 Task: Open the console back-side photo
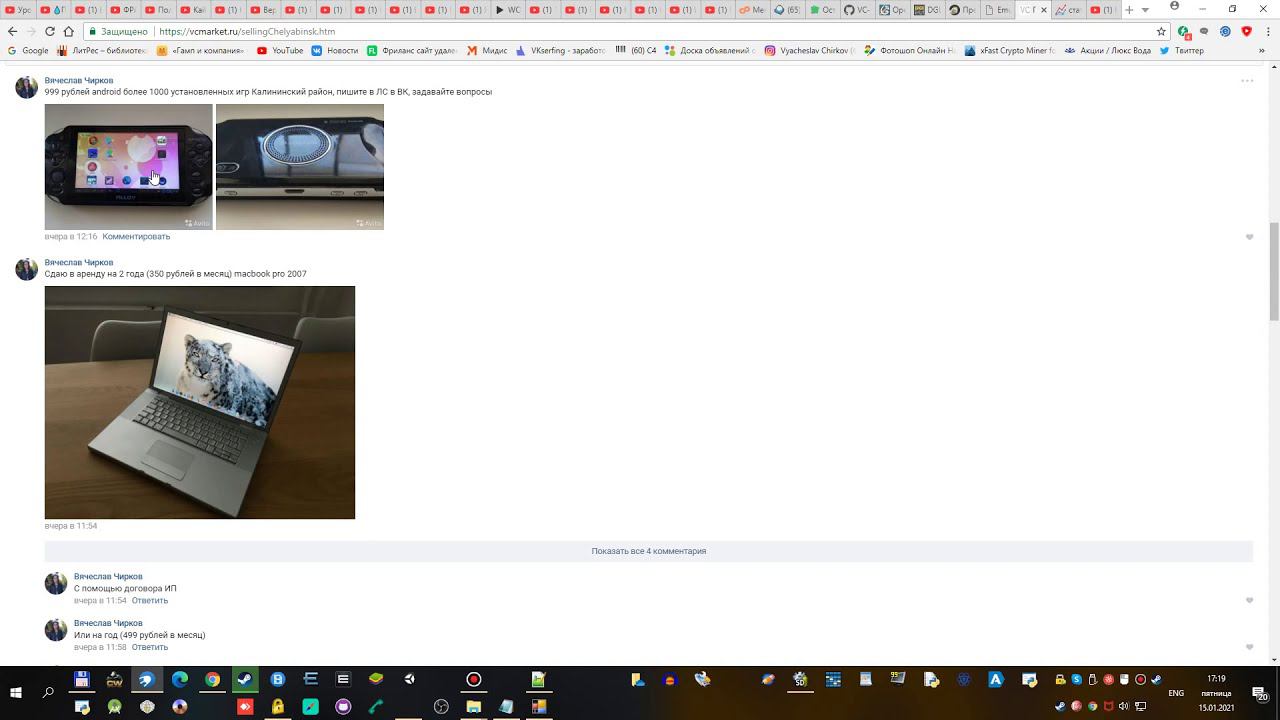[300, 167]
